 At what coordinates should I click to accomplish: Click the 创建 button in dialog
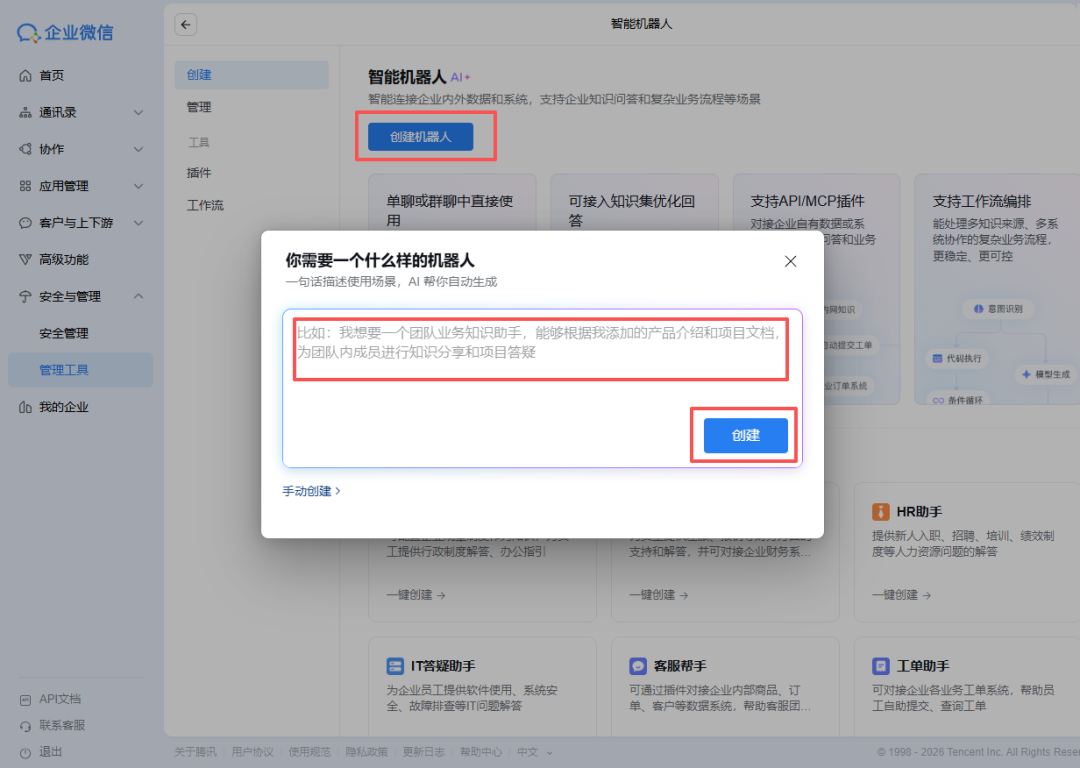tap(744, 434)
